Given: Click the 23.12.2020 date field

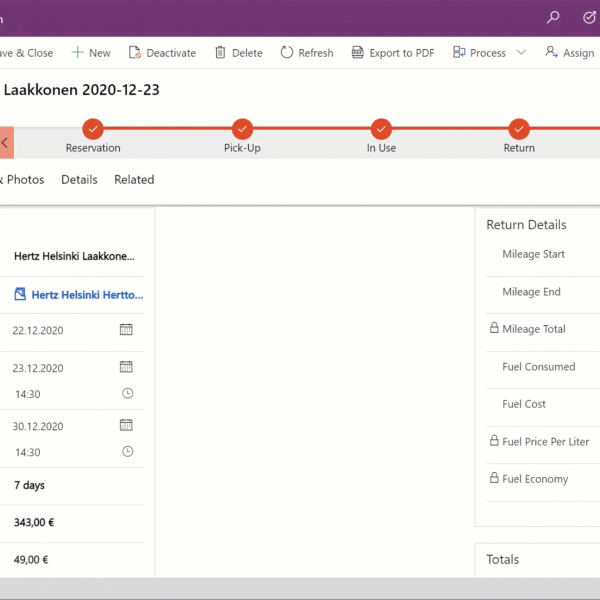Looking at the screenshot, I should point(38,368).
